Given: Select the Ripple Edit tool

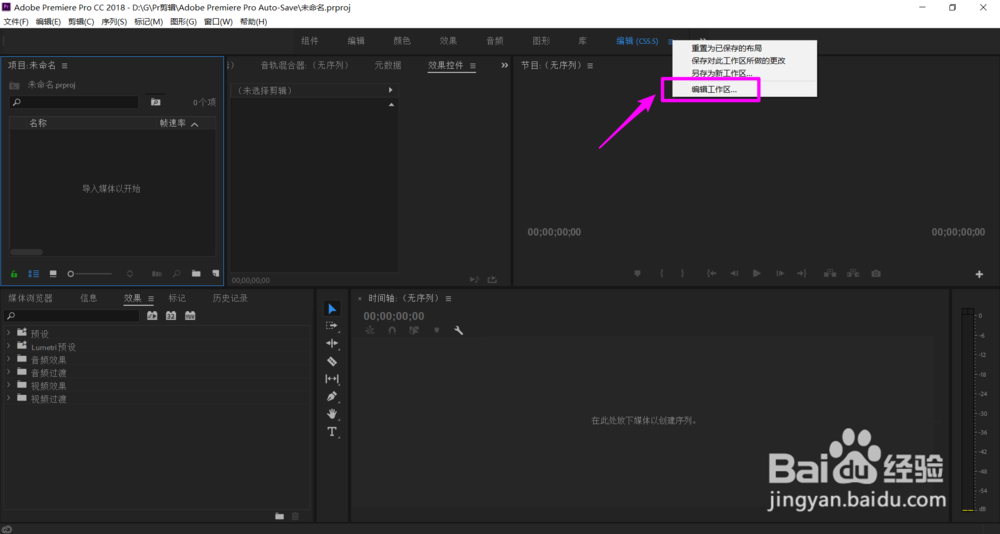Looking at the screenshot, I should pyautogui.click(x=332, y=343).
